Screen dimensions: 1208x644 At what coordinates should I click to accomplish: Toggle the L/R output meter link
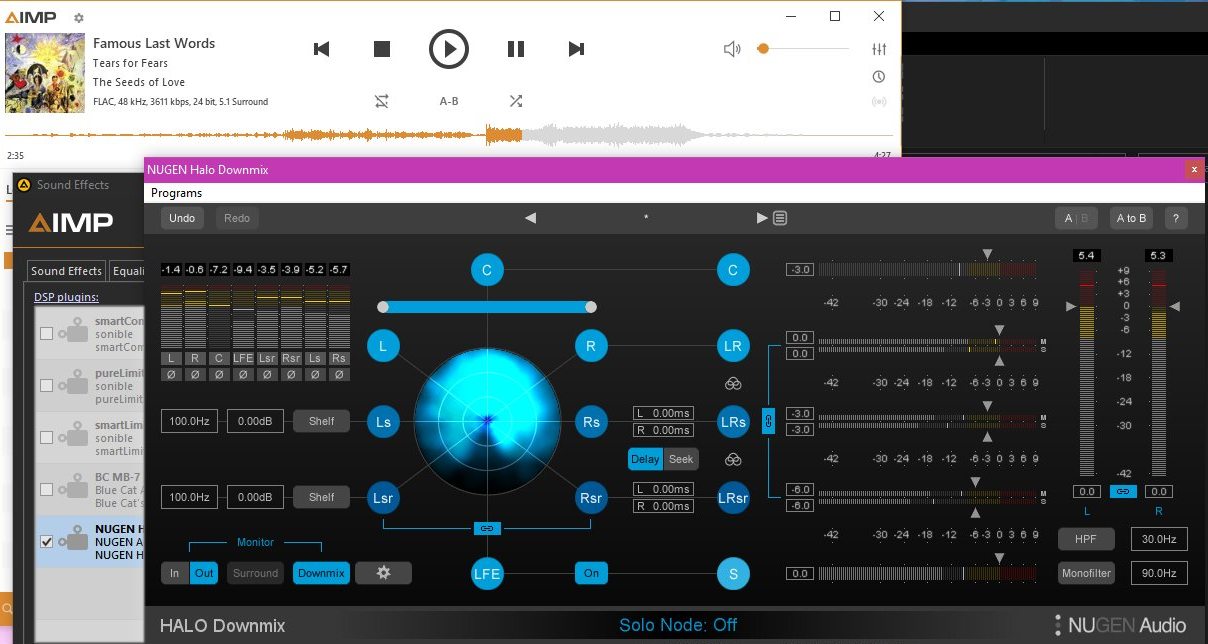tap(1123, 491)
